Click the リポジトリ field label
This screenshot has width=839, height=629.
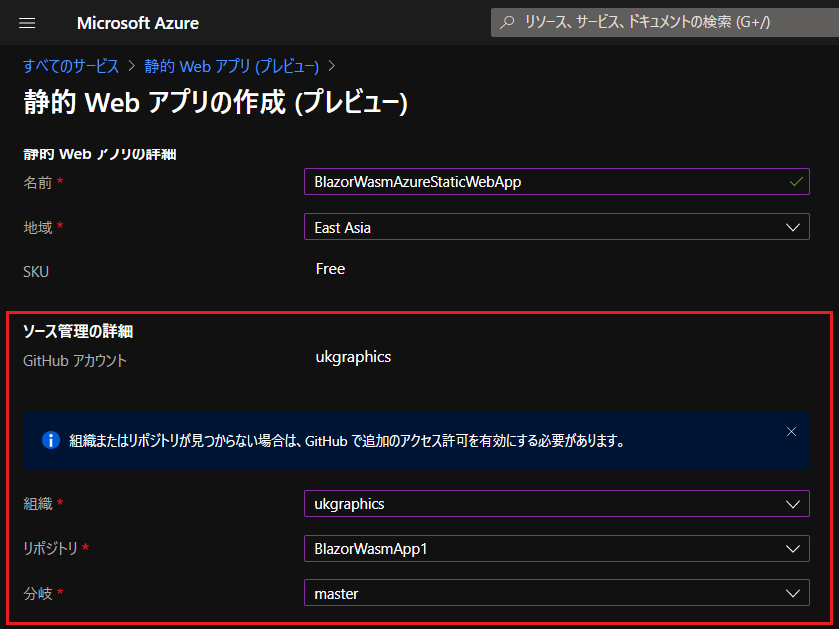coord(50,549)
